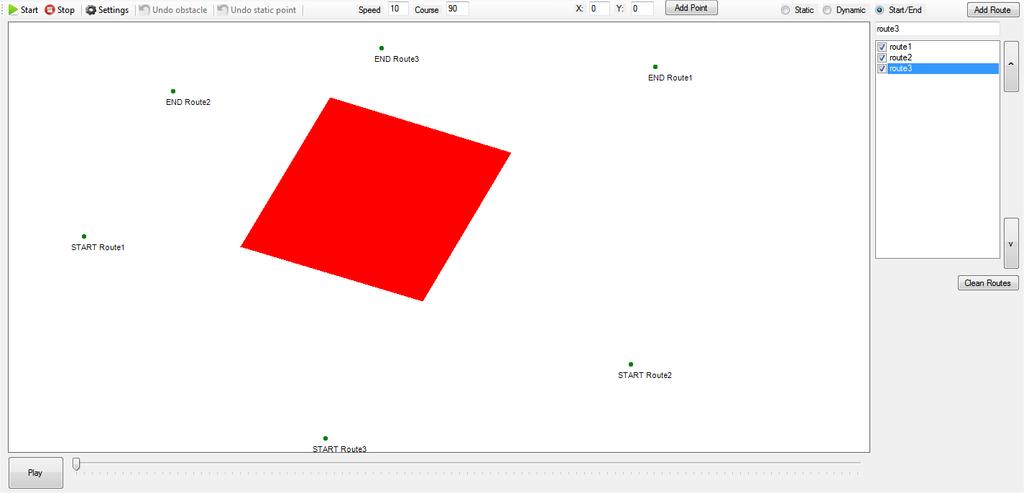Screen dimensions: 1024x493
Task: Uncheck the route2 checkbox
Action: (882, 57)
